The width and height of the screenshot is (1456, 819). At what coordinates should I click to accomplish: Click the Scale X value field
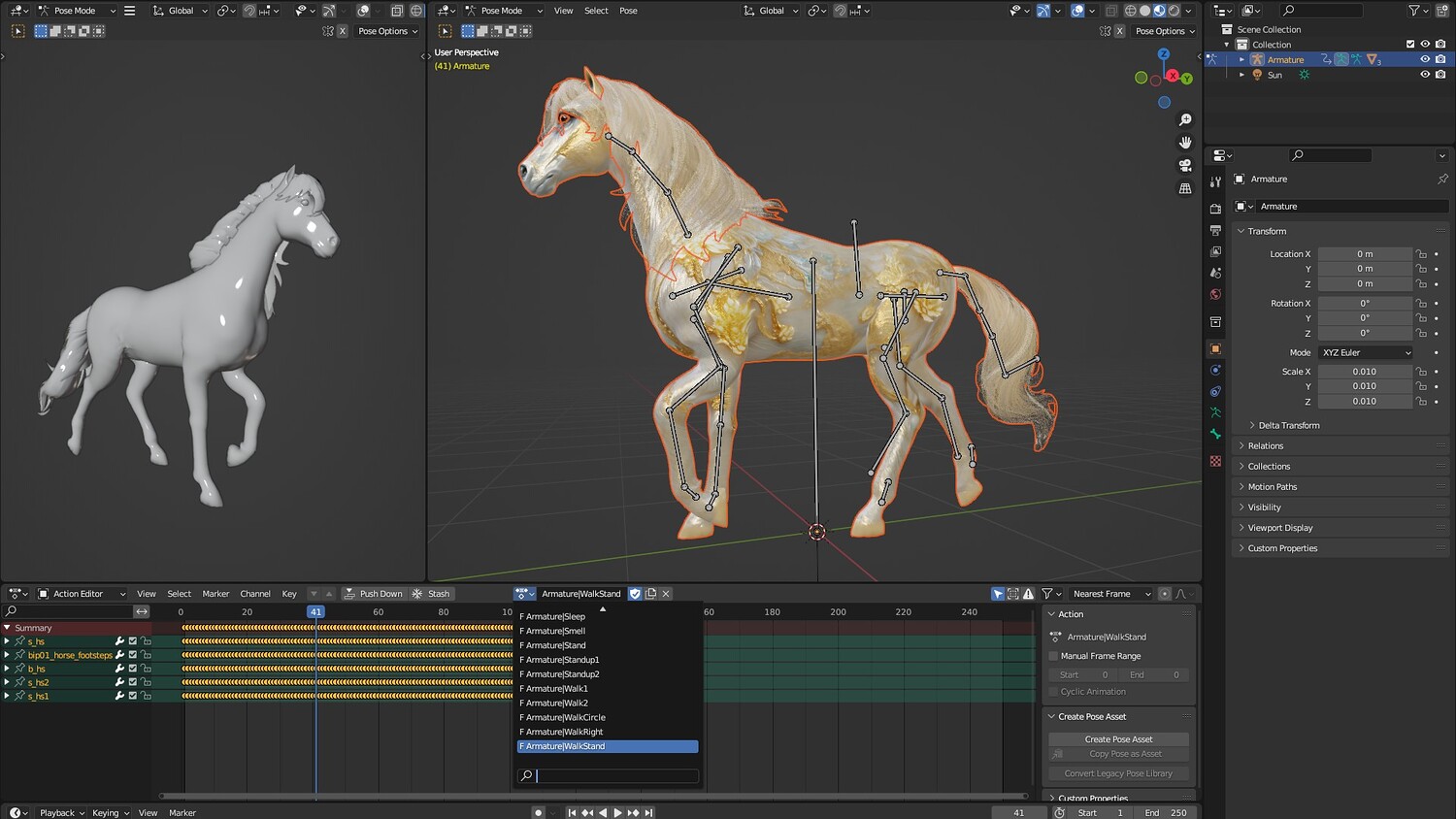click(x=1364, y=372)
